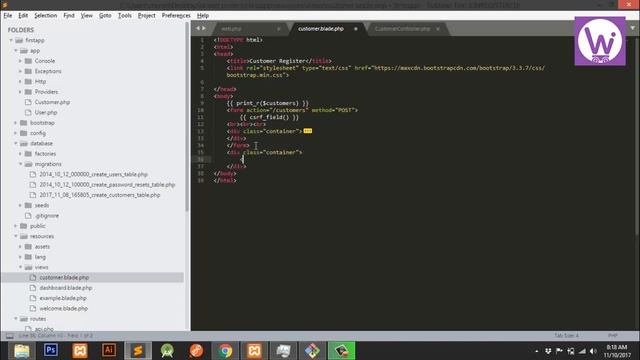Viewport: 640px width, 360px height.
Task: Click the migrations folder icon
Action: click(x=28, y=164)
